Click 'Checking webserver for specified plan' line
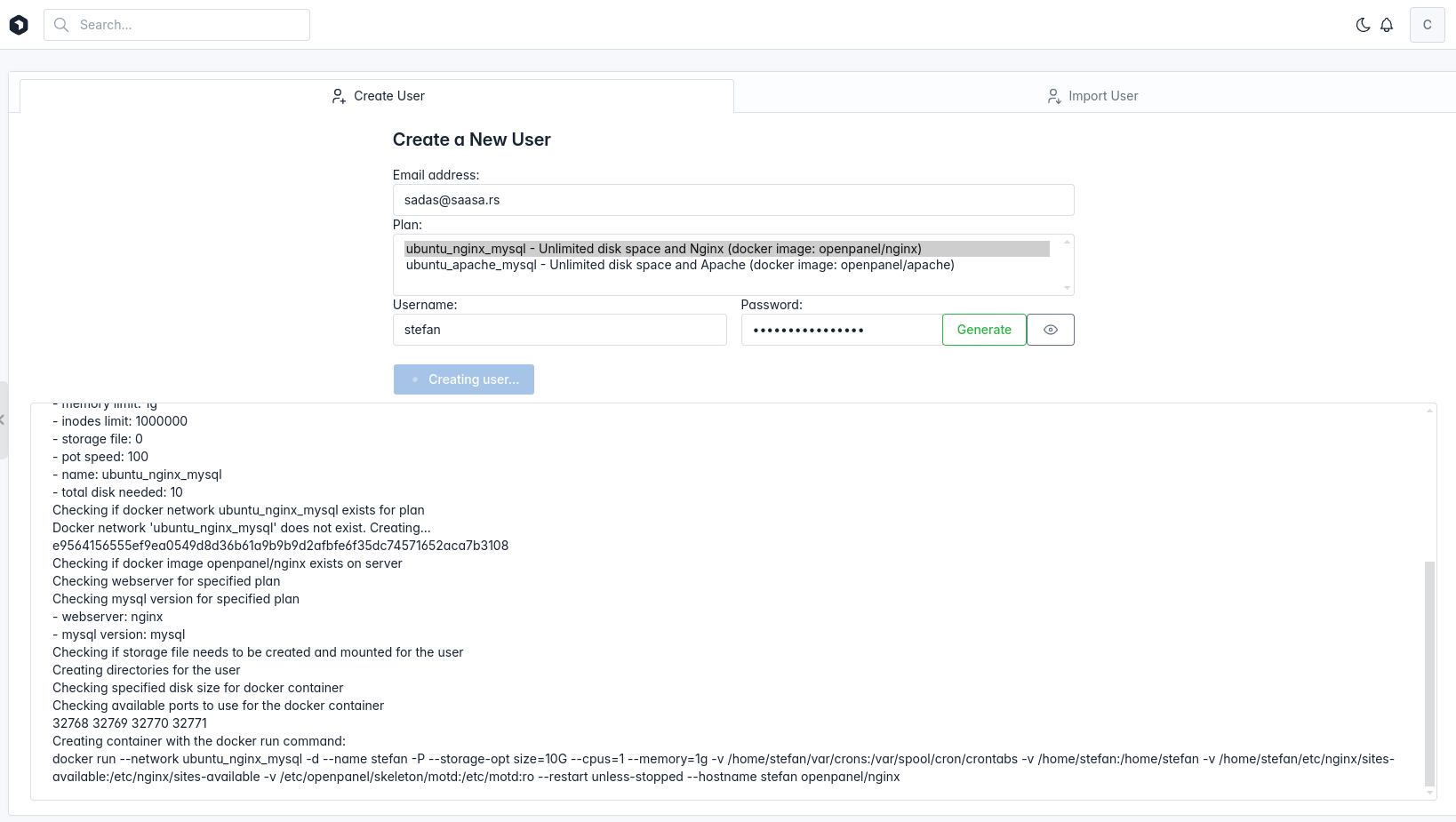 (x=166, y=581)
